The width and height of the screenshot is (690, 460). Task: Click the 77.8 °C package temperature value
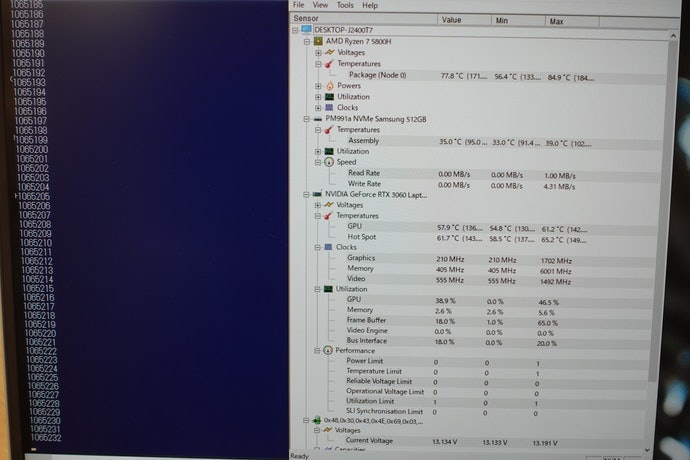[x=464, y=76]
